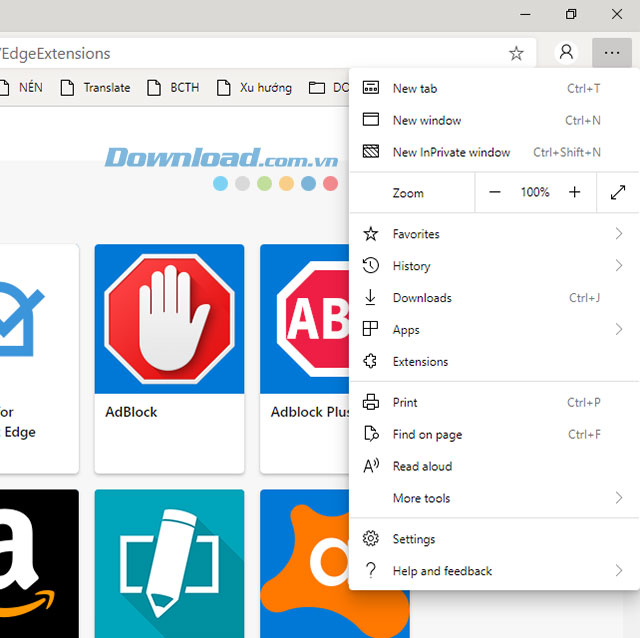Viewport: 640px width, 638px height.
Task: Click the Find on page icon
Action: point(371,434)
